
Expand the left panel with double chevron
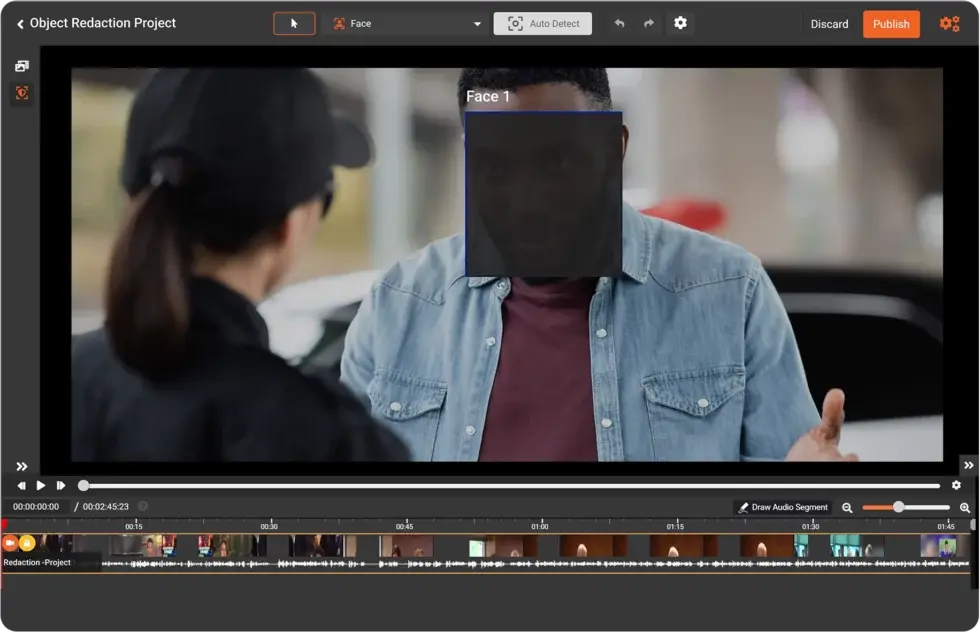pyautogui.click(x=21, y=466)
